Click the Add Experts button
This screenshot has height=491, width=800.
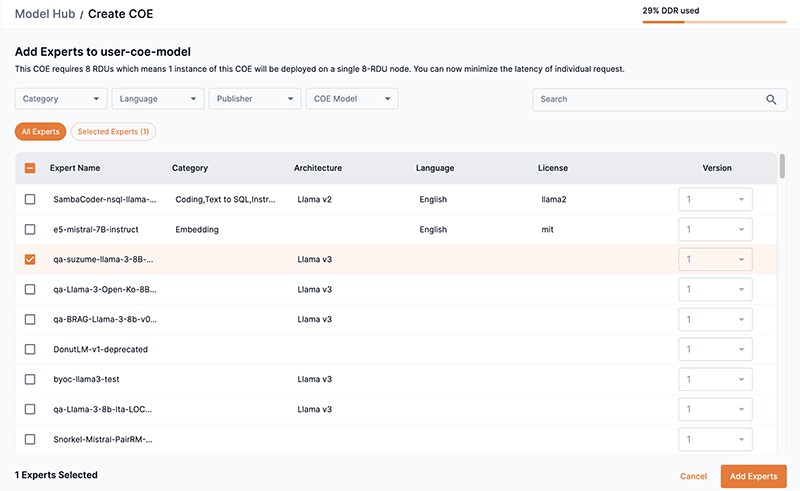(x=754, y=476)
